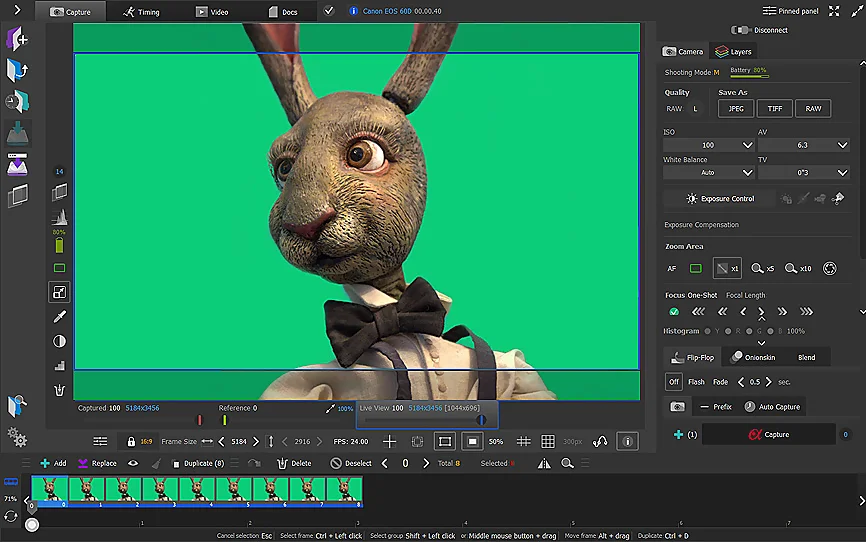866x542 pixels.
Task: Switch to the Timing tab
Action: pos(141,12)
